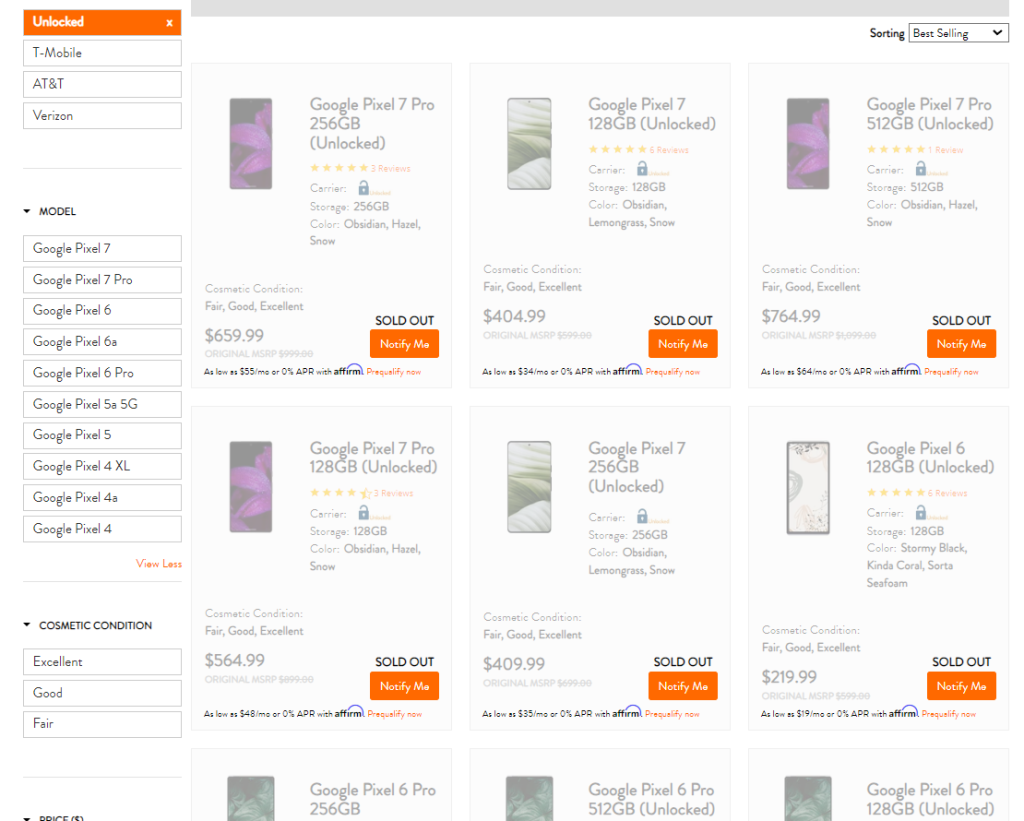This screenshot has height=821, width=1024.
Task: Open Google Pixel 6 128GB product image
Action: pyautogui.click(x=808, y=487)
